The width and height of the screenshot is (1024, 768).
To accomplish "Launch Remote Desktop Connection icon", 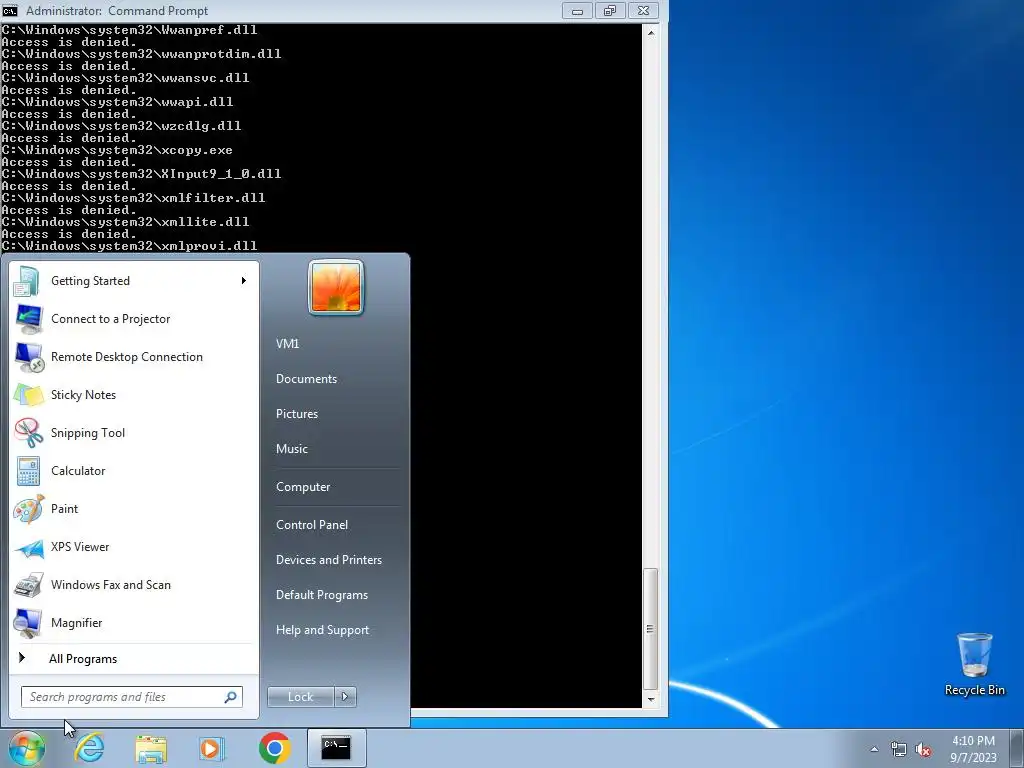I will [28, 357].
